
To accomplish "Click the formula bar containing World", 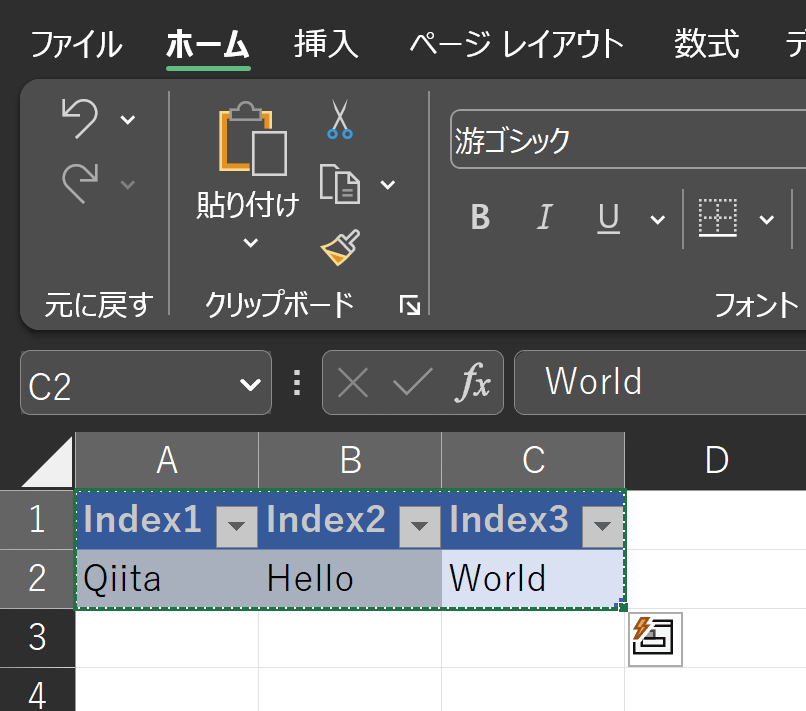I will coord(660,382).
